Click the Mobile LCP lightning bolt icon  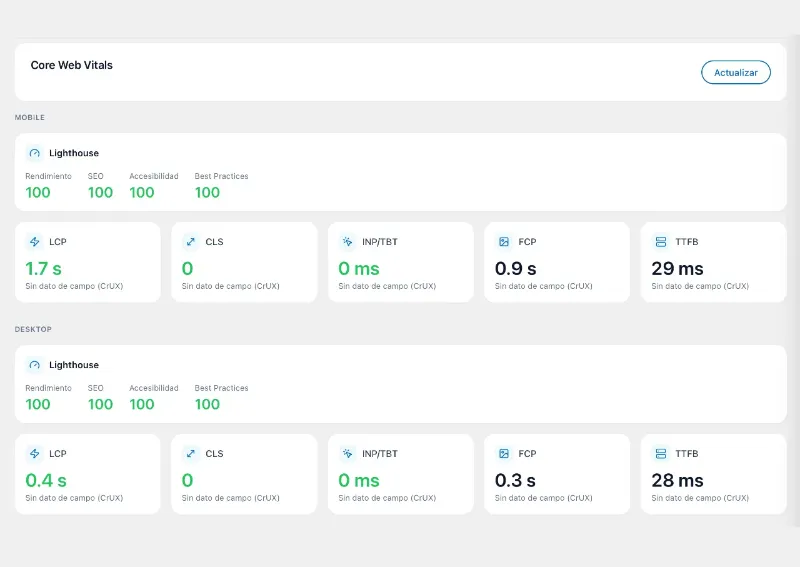pyautogui.click(x=34, y=242)
